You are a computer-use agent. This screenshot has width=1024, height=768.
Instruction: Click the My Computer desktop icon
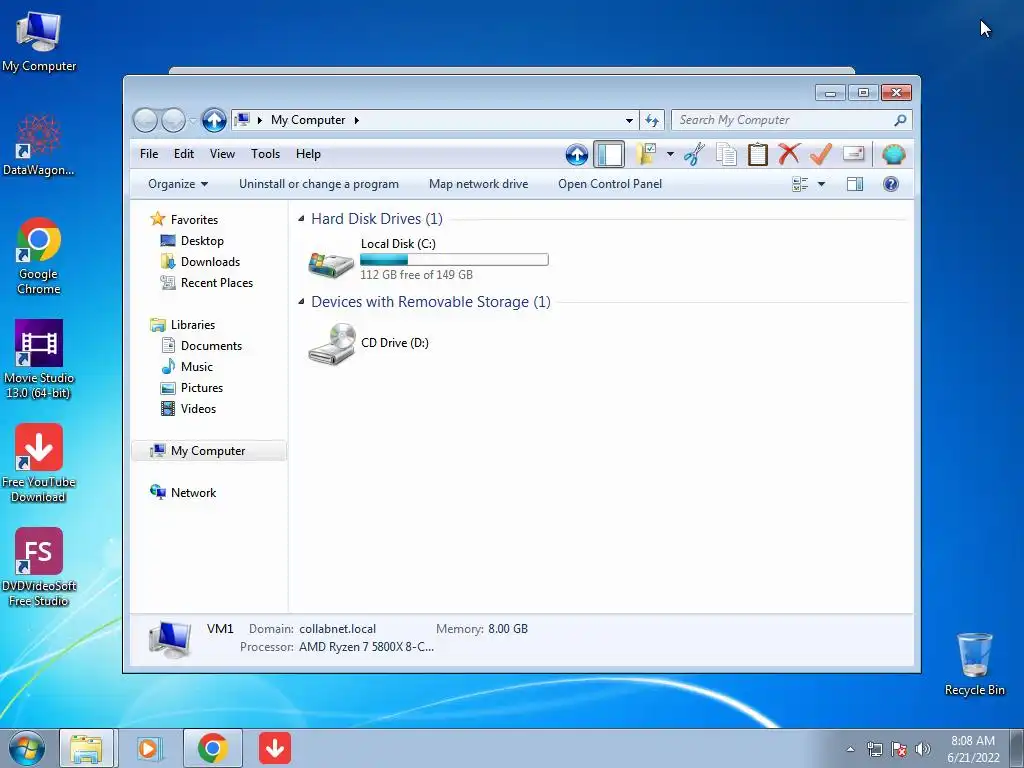point(39,42)
